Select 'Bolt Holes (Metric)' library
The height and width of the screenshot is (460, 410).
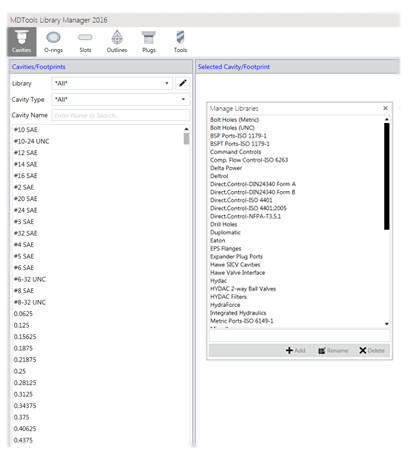pos(234,120)
